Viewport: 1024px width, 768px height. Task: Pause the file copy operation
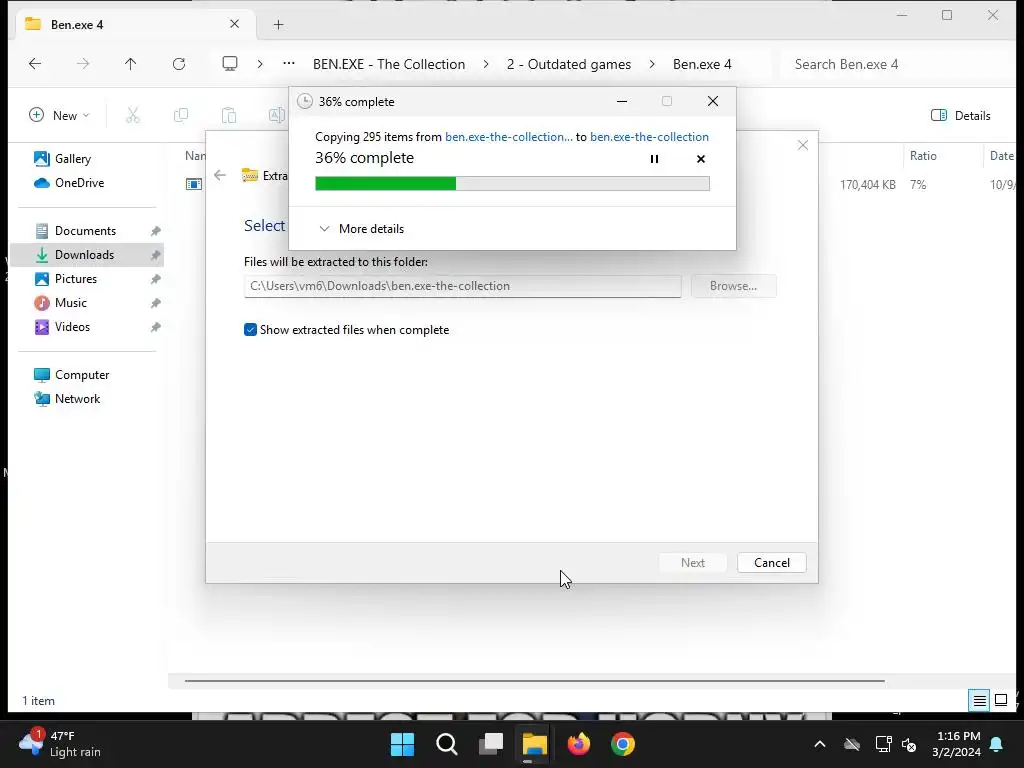pos(654,159)
